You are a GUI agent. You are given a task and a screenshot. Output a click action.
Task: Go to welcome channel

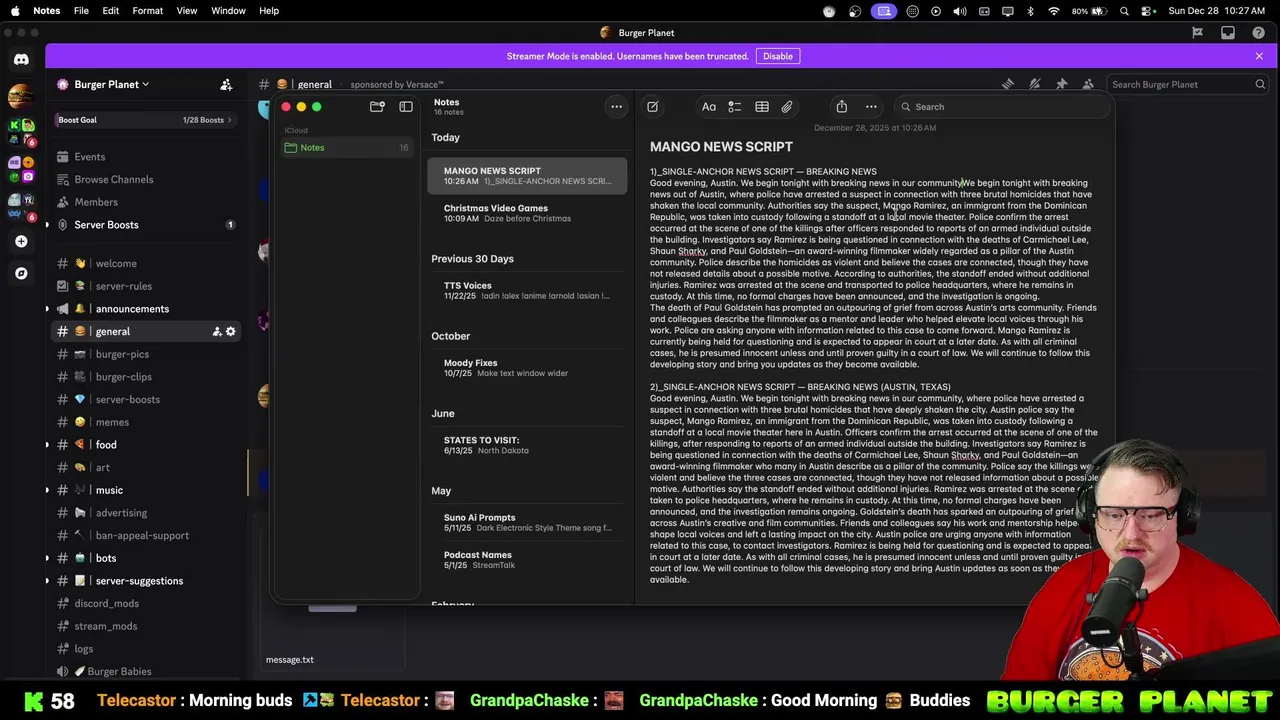[x=145, y=264]
